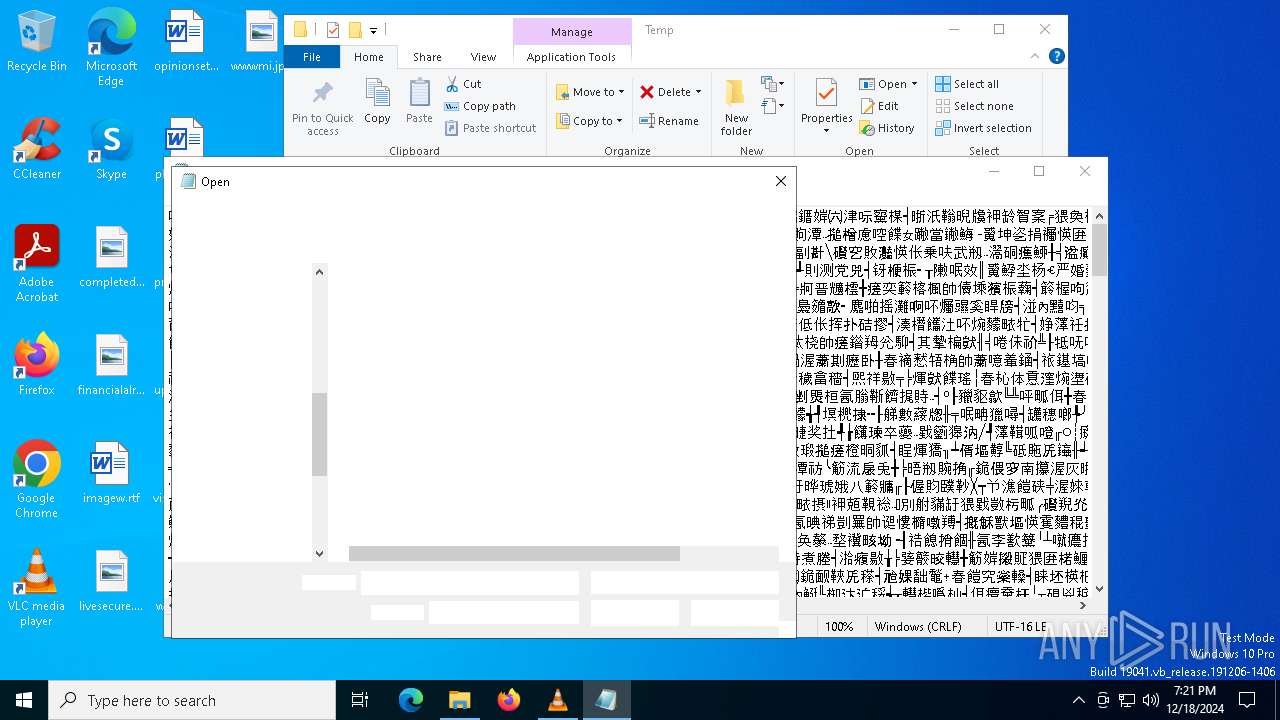The width and height of the screenshot is (1280, 720).
Task: Select the completed image file on desktop
Action: [x=111, y=256]
